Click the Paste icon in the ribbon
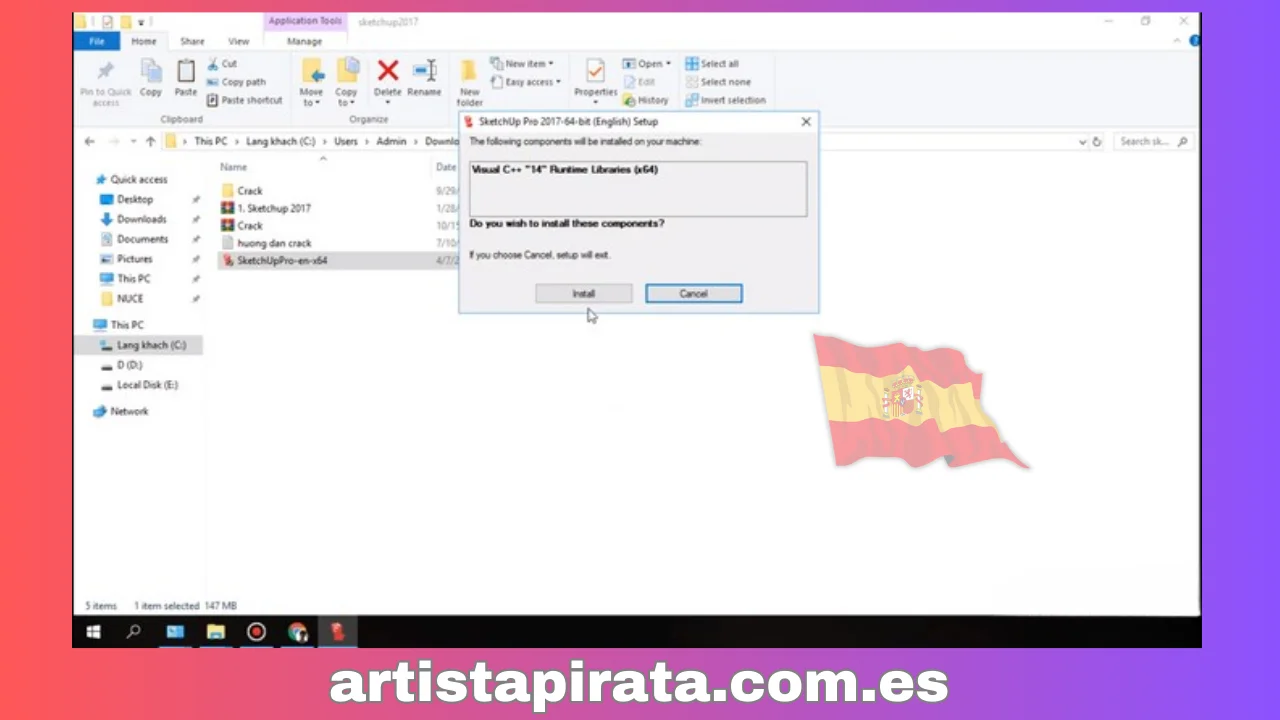The height and width of the screenshot is (720, 1280). (186, 70)
